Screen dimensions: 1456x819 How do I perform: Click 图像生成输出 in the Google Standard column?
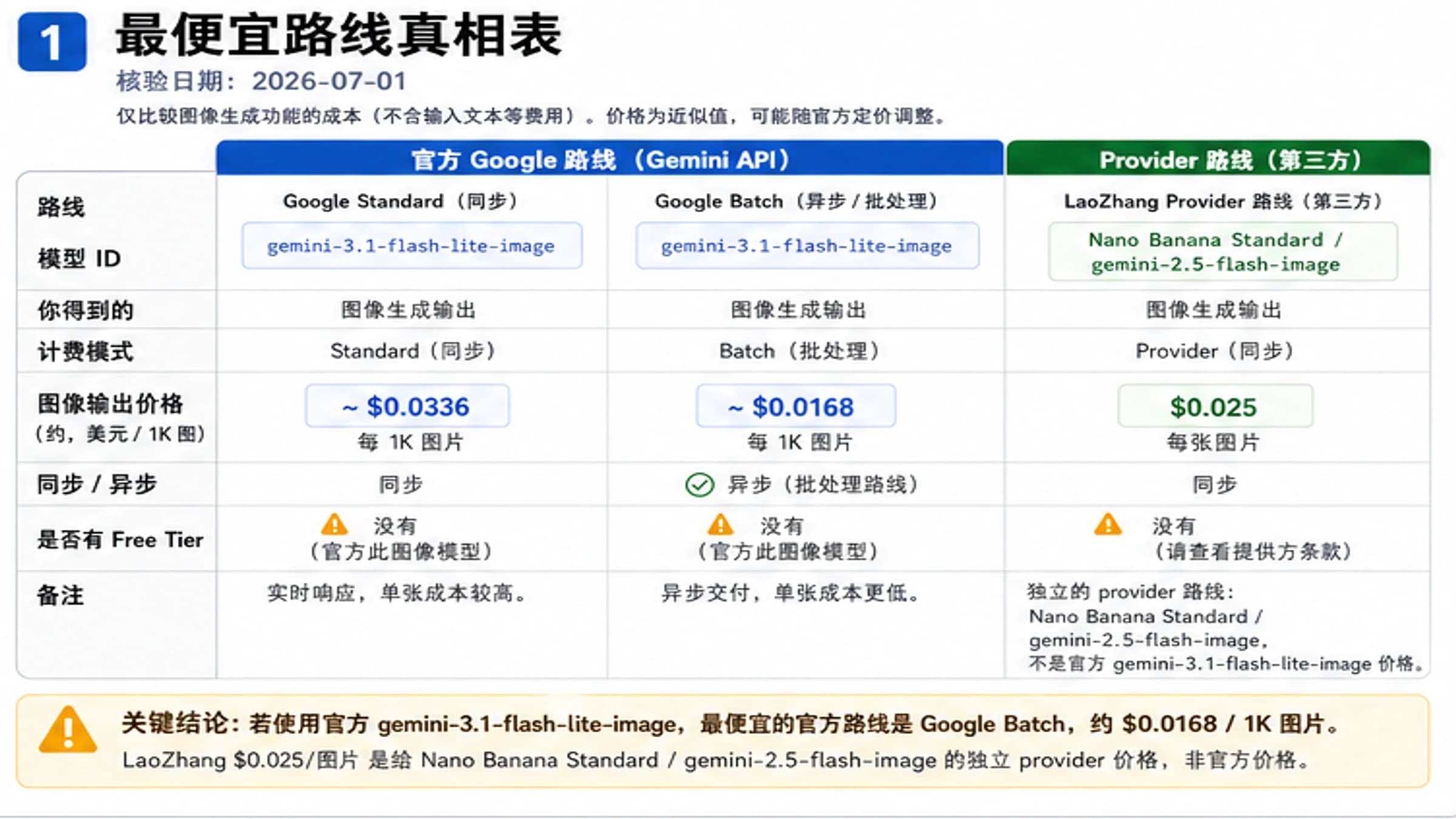pyautogui.click(x=408, y=310)
